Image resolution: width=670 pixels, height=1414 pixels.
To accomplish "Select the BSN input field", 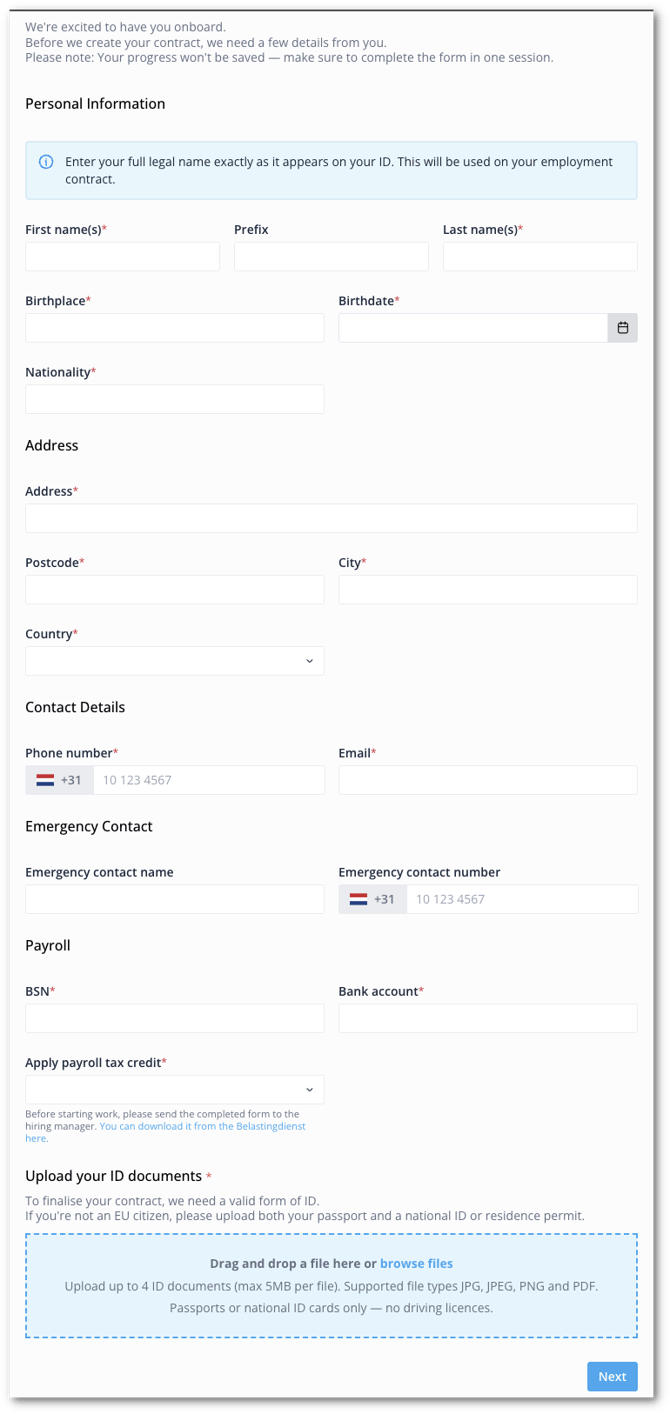I will 174,1018.
